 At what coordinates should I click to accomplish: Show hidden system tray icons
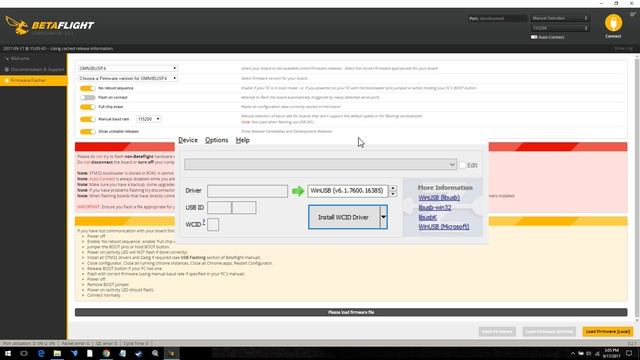pos(573,353)
